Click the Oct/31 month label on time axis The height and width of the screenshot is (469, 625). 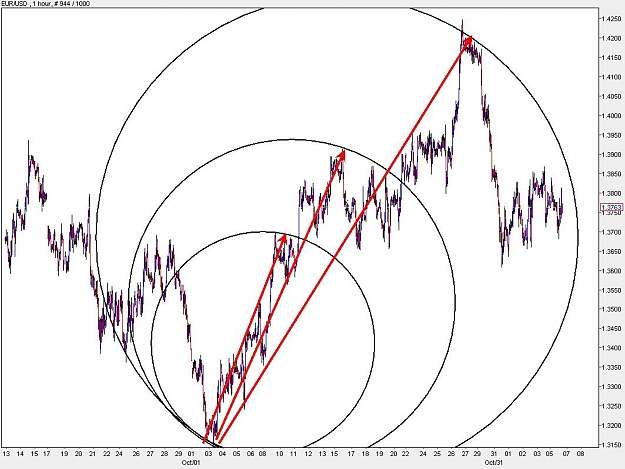(493, 463)
